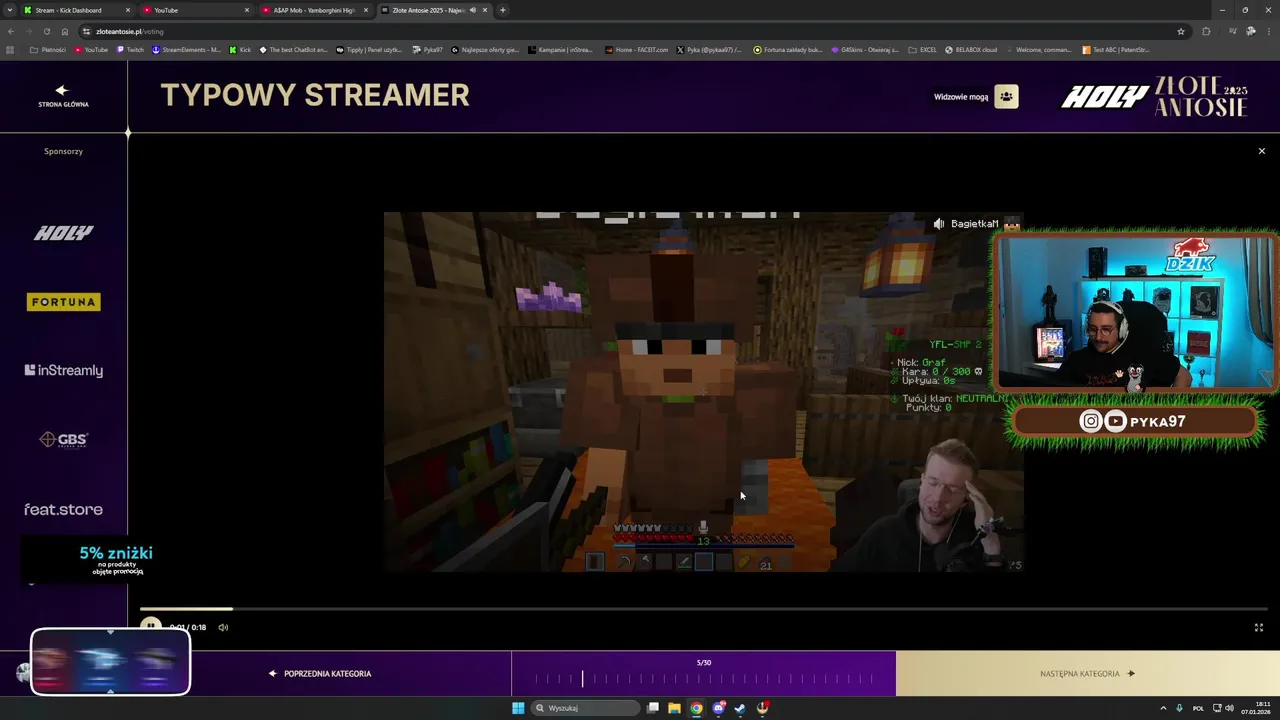Image resolution: width=1280 pixels, height=720 pixels.
Task: Click the HOLY Złote Antosie 2025 logo
Action: [x=1154, y=96]
